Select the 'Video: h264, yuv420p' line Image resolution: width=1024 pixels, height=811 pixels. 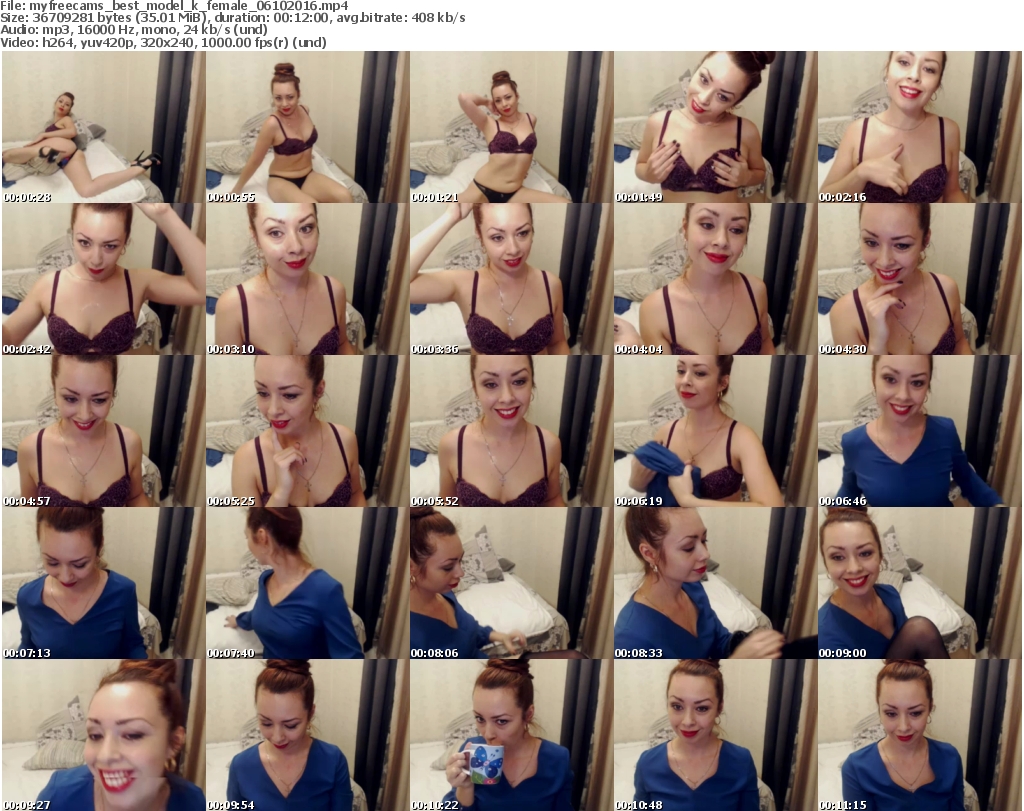[x=163, y=42]
